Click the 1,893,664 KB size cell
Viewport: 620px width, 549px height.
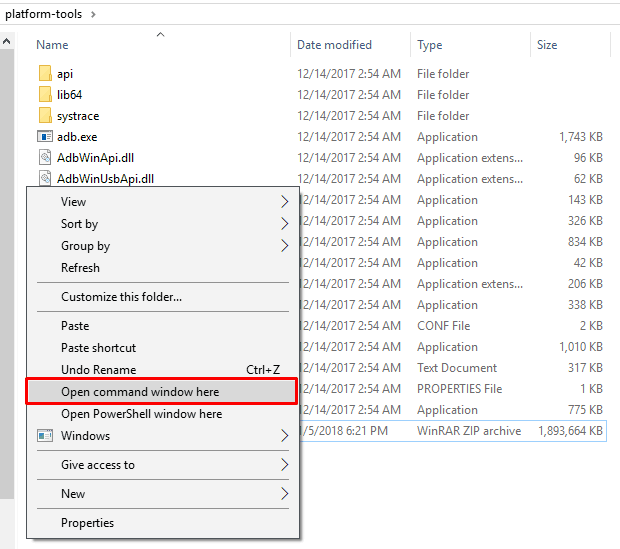coord(570,430)
